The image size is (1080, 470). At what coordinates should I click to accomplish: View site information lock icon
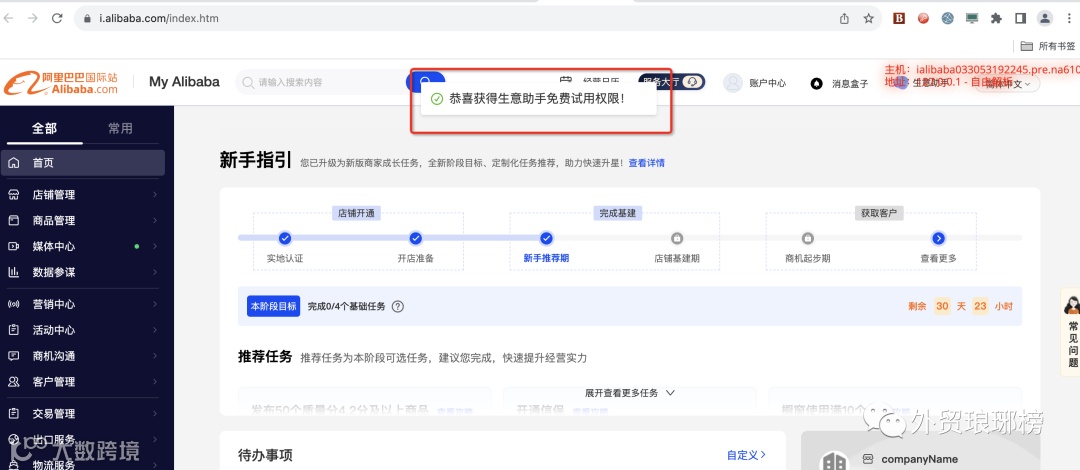(x=87, y=19)
